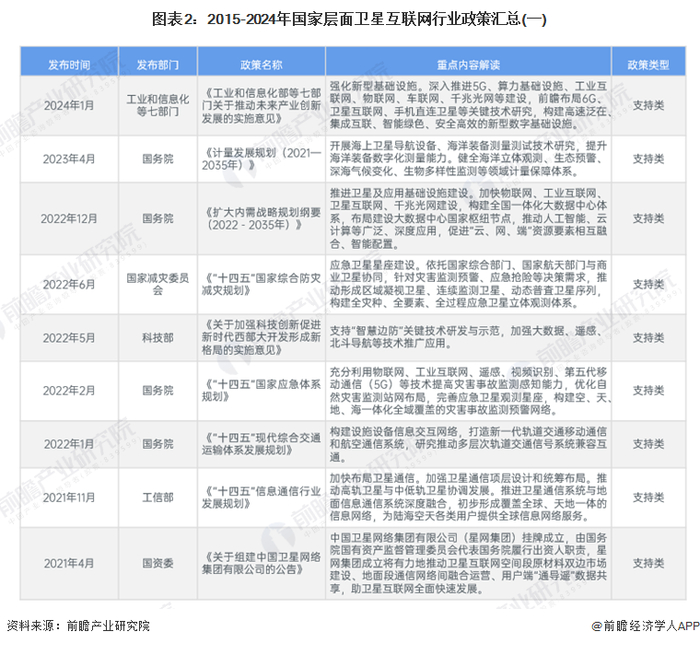Viewport: 700px width, 645px height.
Task: Click policy name 《"十四五"现代综合交通运输体系发展规划》
Action: click(x=261, y=444)
